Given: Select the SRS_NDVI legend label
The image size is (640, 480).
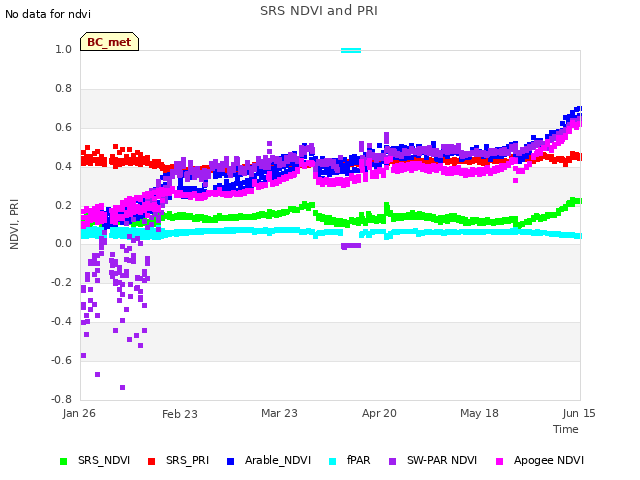Looking at the screenshot, I should click(104, 460).
